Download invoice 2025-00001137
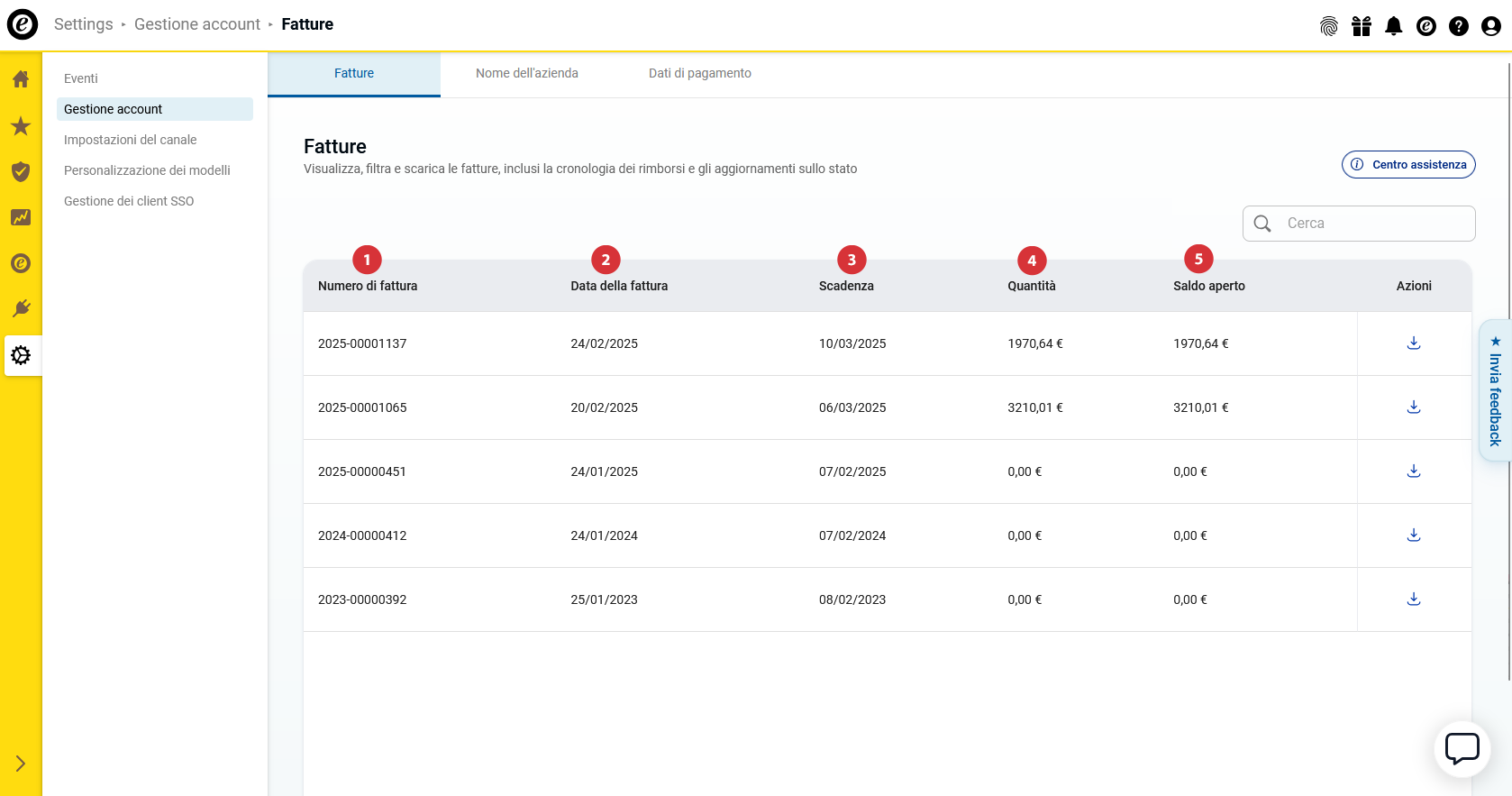Image resolution: width=1512 pixels, height=796 pixels. (1413, 343)
